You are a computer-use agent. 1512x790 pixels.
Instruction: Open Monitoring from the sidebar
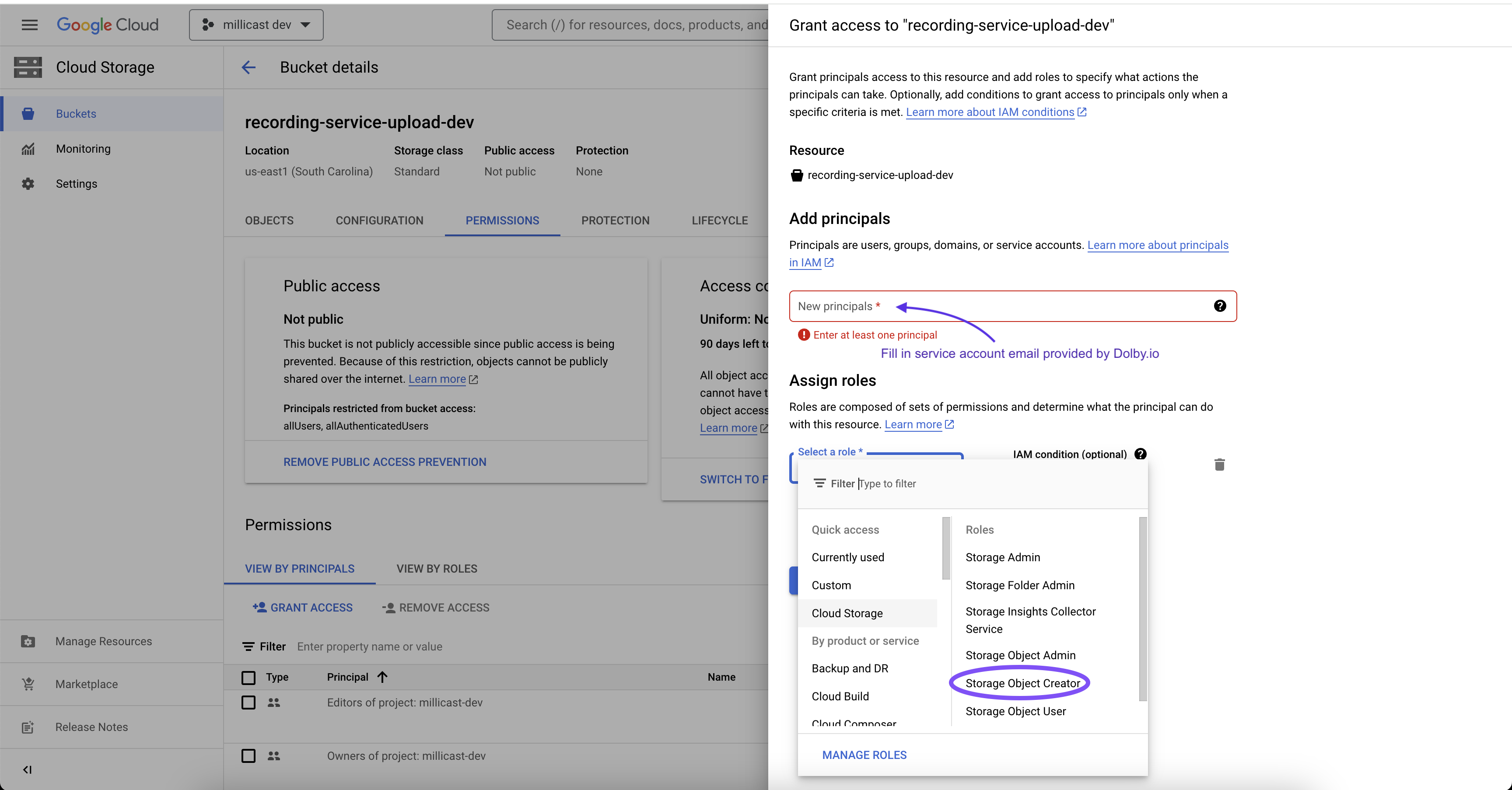coord(83,148)
